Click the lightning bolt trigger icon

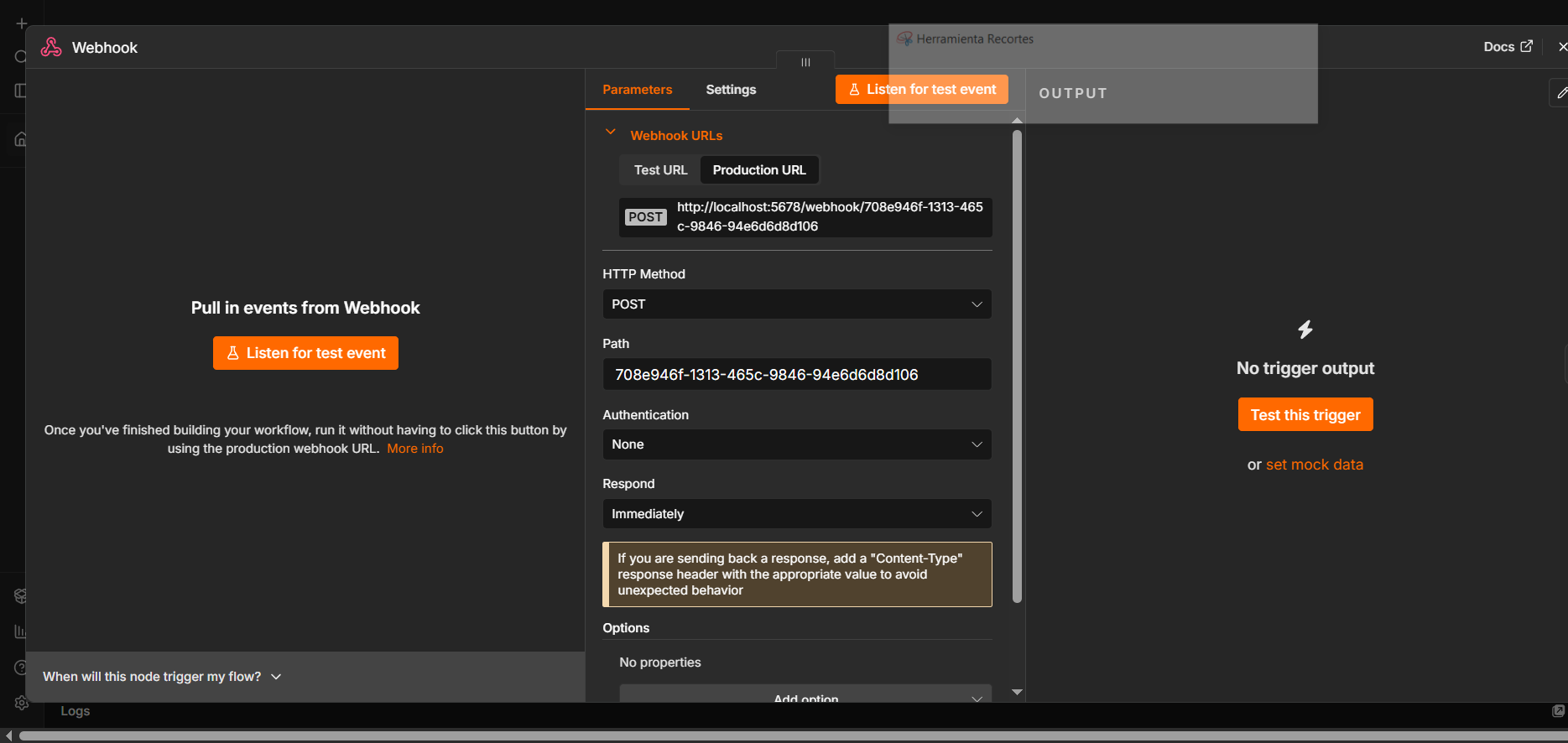point(1305,330)
